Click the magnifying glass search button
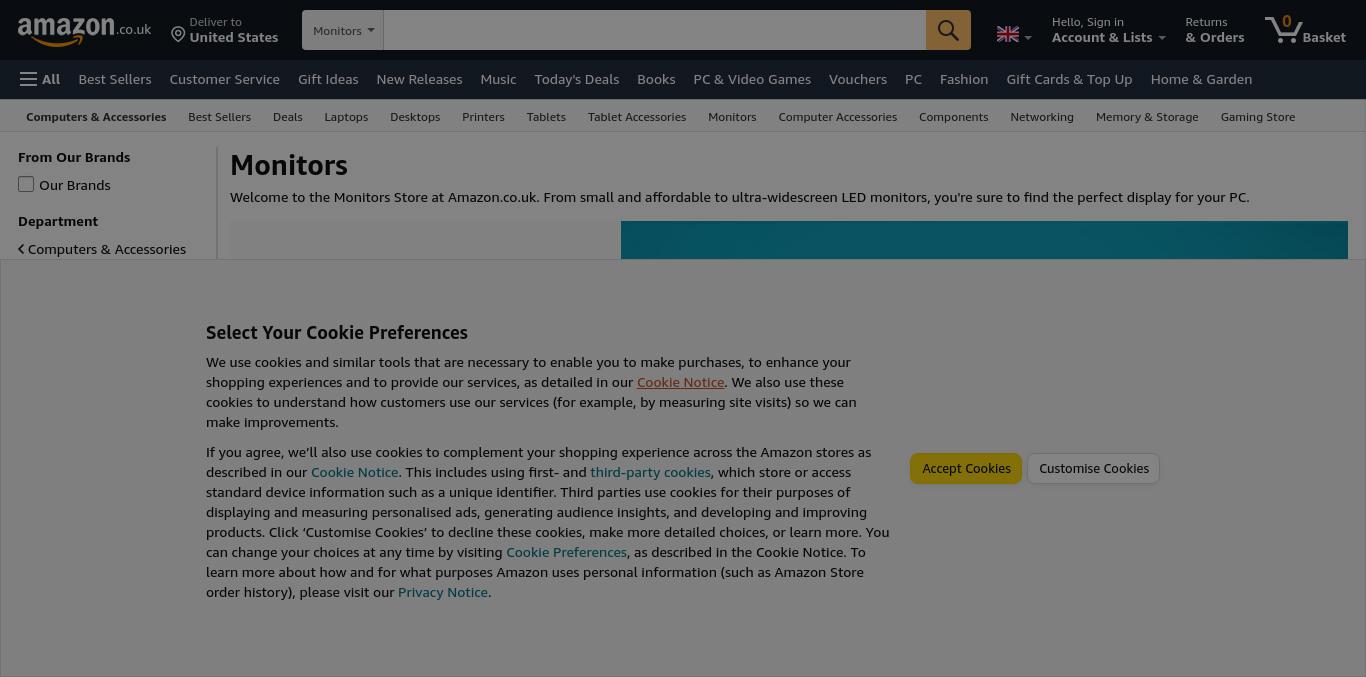The height and width of the screenshot is (677, 1366). [948, 30]
